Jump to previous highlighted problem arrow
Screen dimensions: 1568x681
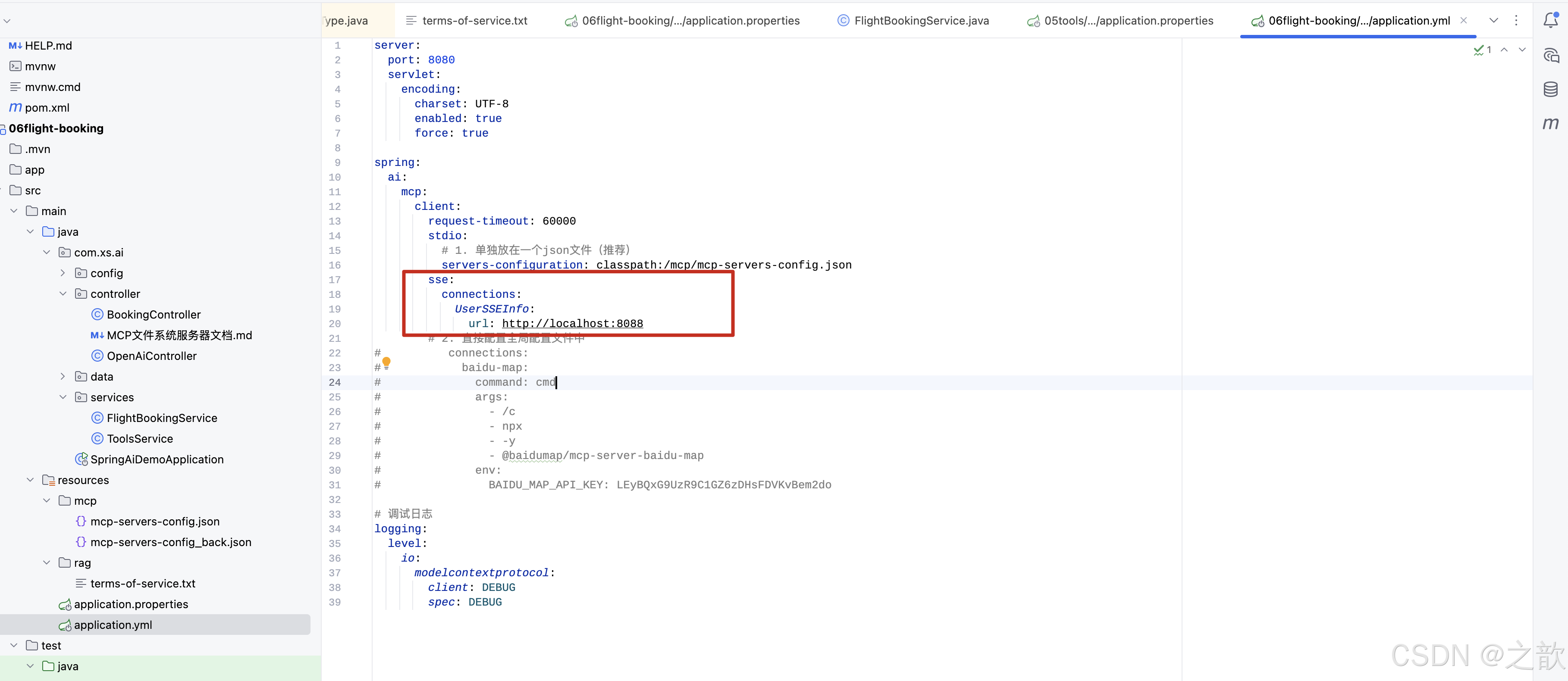tap(1503, 50)
